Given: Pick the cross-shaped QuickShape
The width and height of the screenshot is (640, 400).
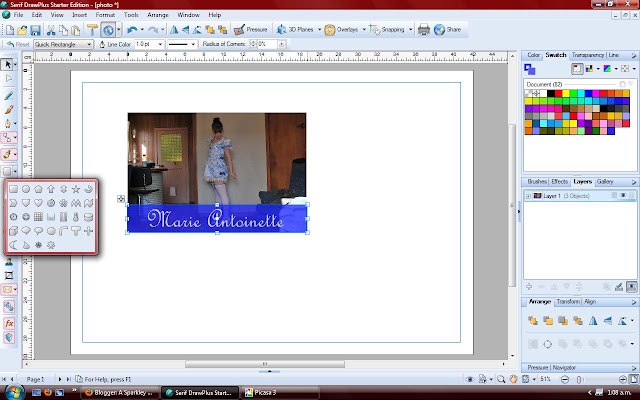Looking at the screenshot, I should click(x=88, y=231).
